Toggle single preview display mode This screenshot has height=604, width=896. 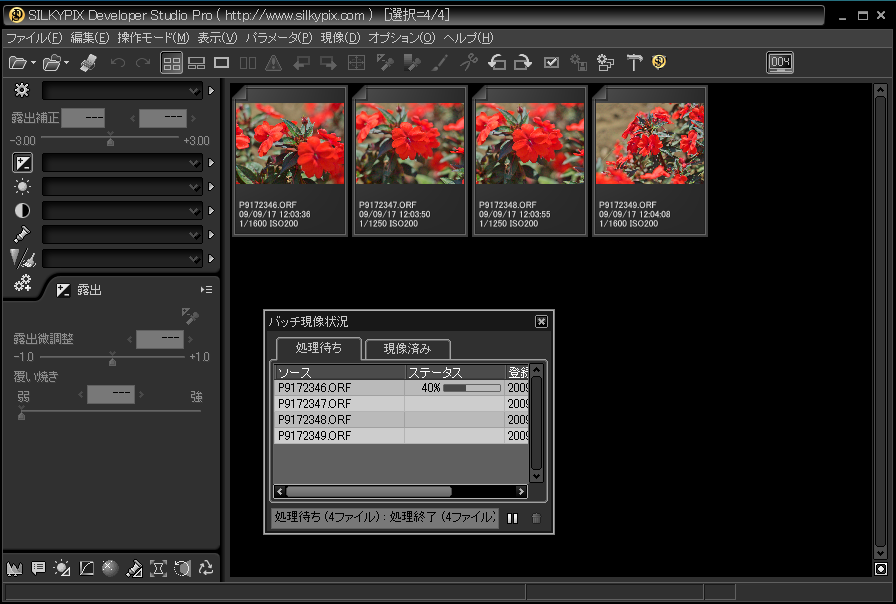click(x=222, y=63)
